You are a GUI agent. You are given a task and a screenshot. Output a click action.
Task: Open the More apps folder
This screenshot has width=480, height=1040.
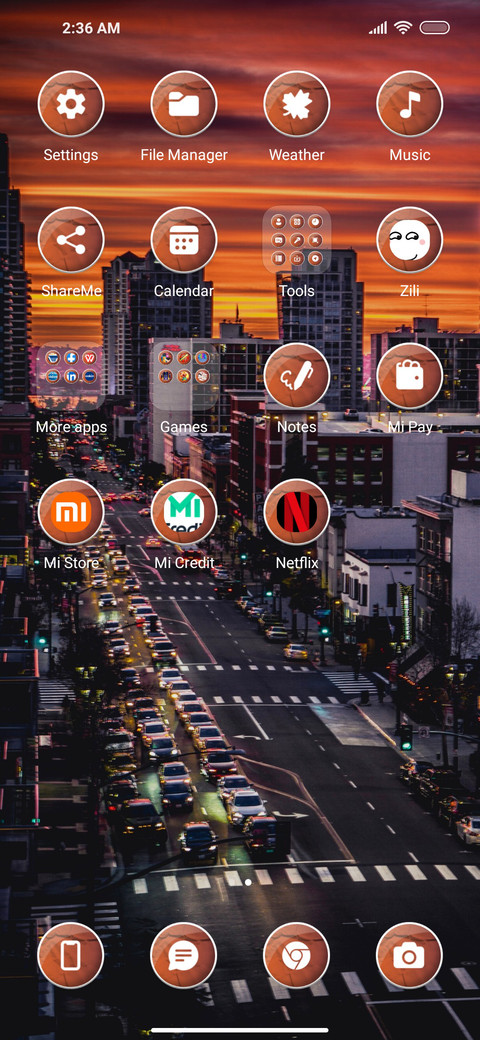[x=71, y=376]
